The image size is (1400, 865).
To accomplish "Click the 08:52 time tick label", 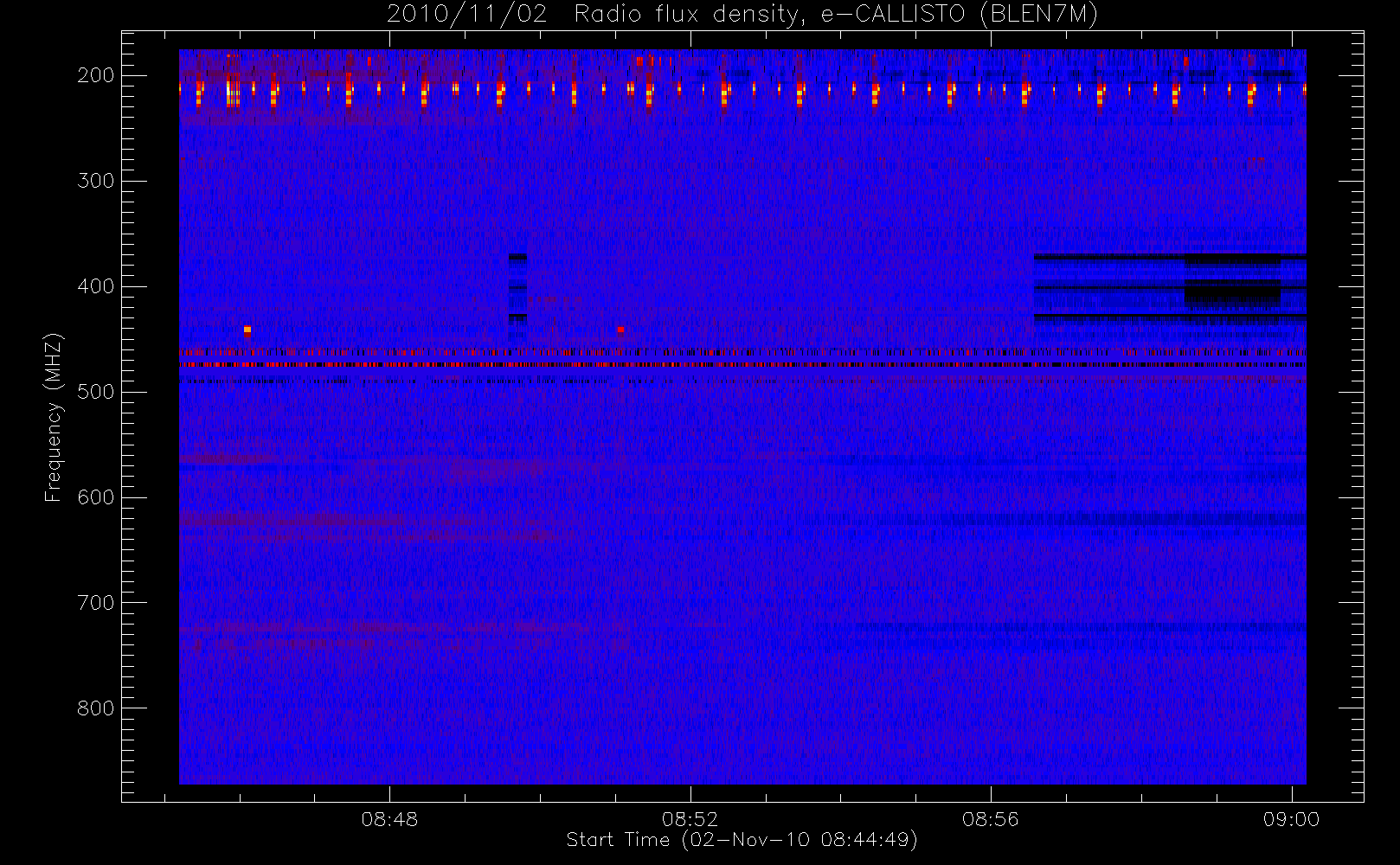I will point(690,819).
